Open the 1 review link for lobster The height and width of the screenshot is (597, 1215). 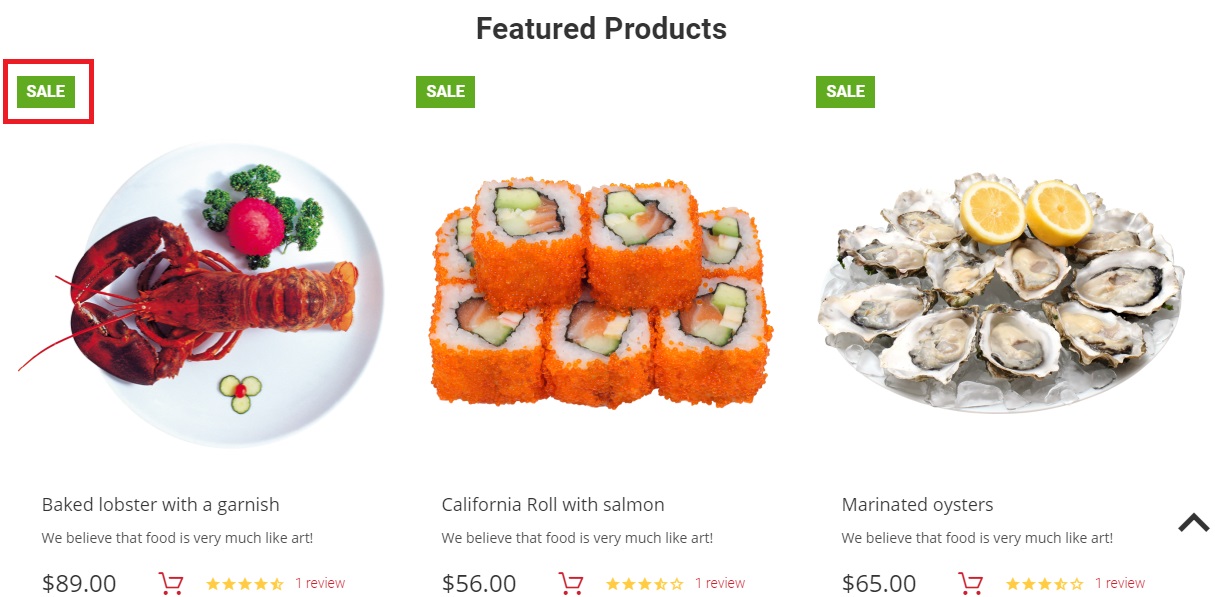320,583
